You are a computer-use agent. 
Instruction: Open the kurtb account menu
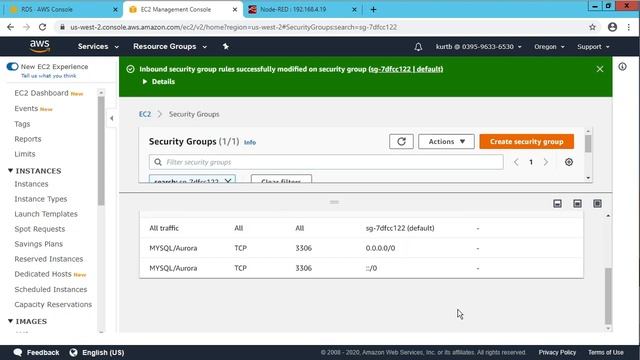coord(478,47)
